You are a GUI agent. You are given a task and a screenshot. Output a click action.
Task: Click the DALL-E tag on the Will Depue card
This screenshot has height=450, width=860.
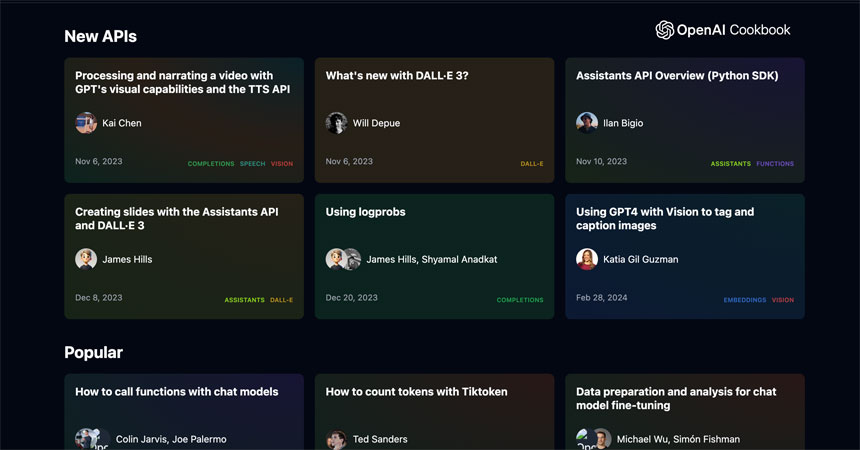(x=532, y=164)
